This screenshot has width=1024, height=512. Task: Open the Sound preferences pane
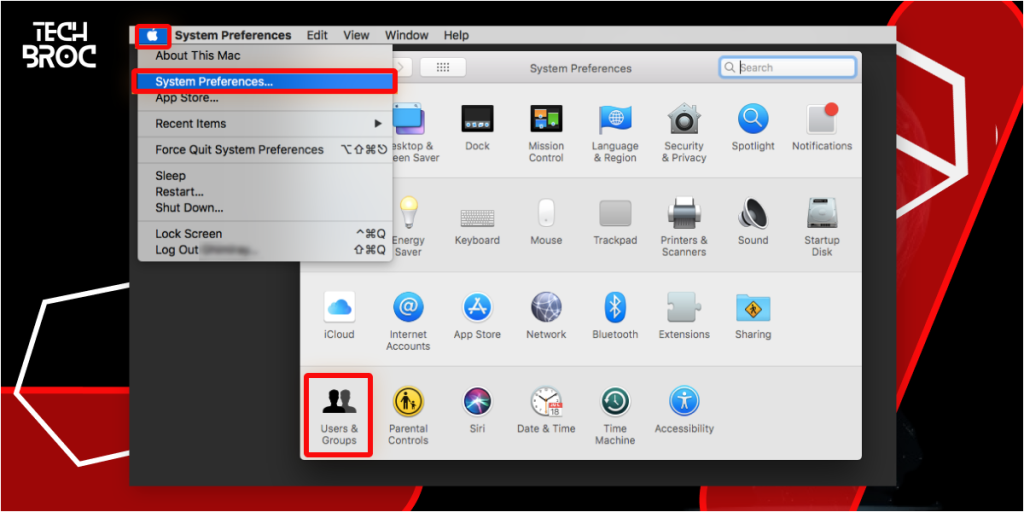pos(753,222)
